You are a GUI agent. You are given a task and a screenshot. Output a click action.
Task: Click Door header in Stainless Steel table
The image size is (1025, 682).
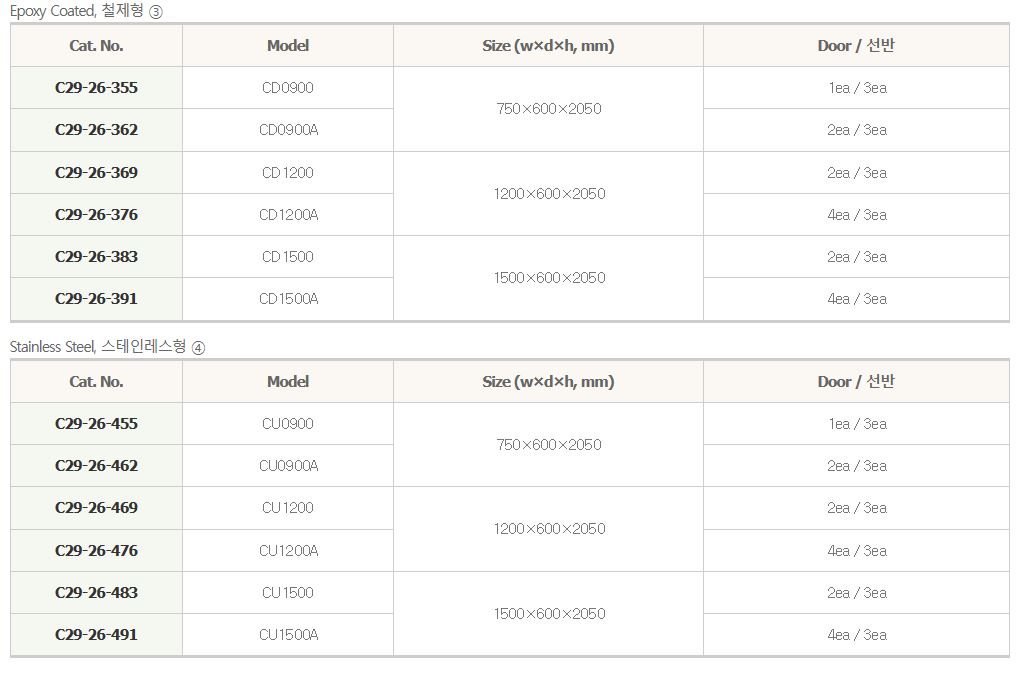tap(856, 382)
